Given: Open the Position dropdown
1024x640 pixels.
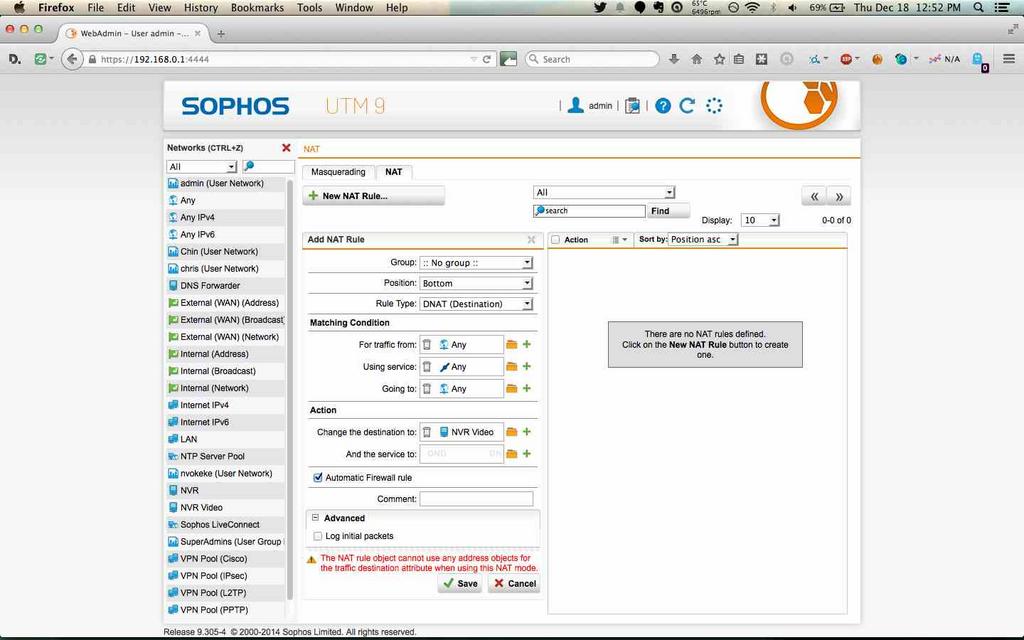Looking at the screenshot, I should pyautogui.click(x=476, y=283).
